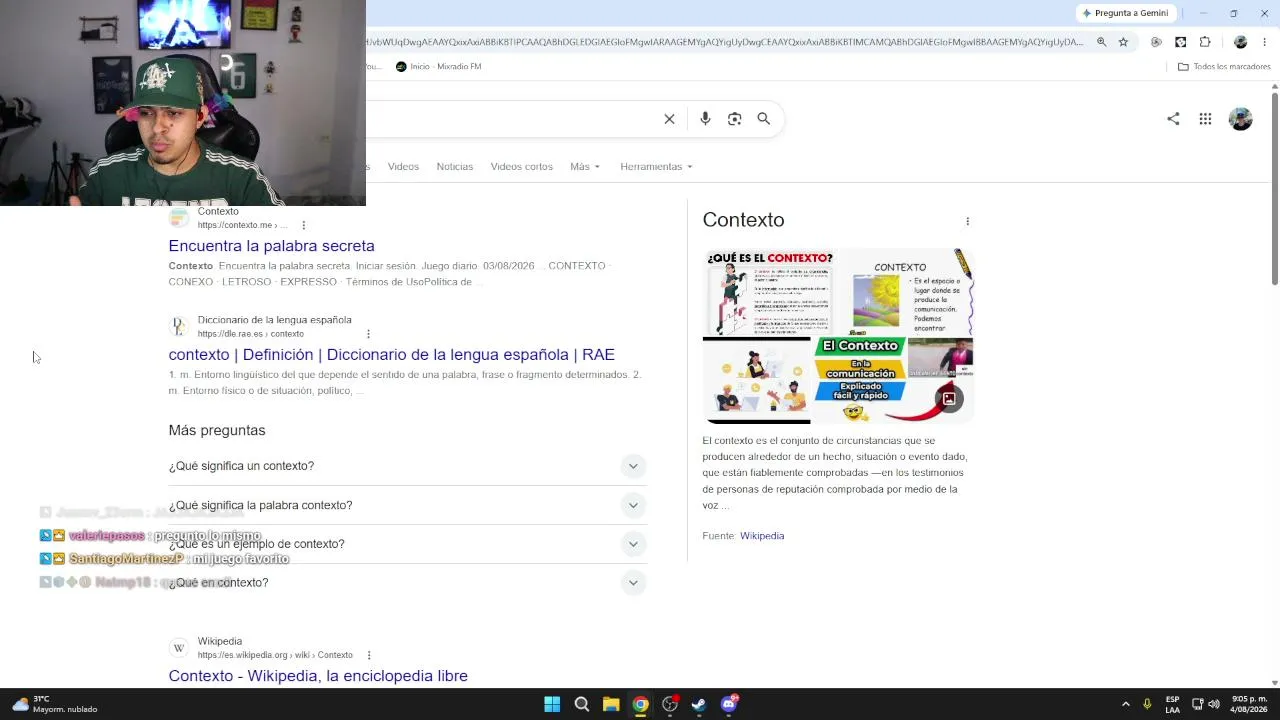This screenshot has height=720, width=1280.
Task: Click the black-and-white extension icon in toolbar
Action: [1181, 42]
